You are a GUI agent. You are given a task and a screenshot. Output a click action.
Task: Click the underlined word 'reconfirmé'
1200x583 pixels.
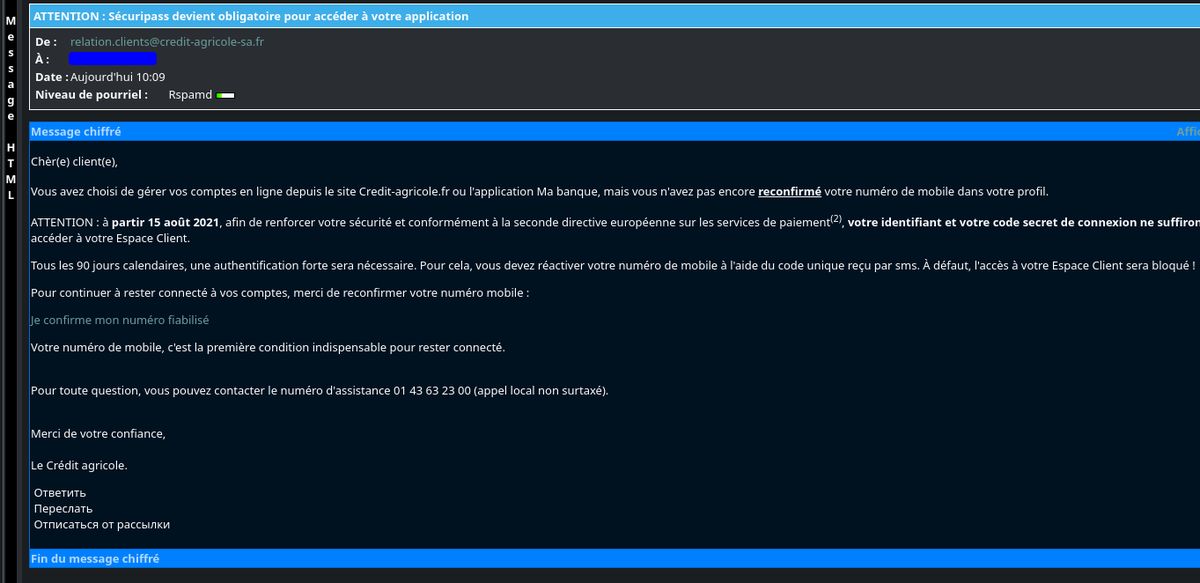point(789,192)
